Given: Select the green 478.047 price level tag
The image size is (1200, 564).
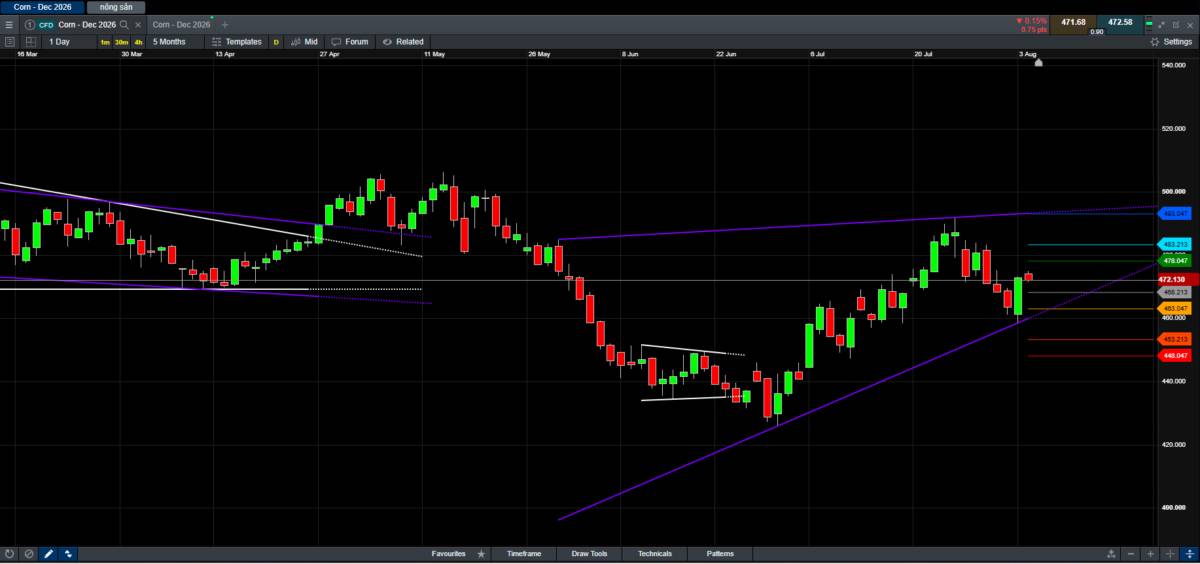Looking at the screenshot, I should pos(1172,261).
